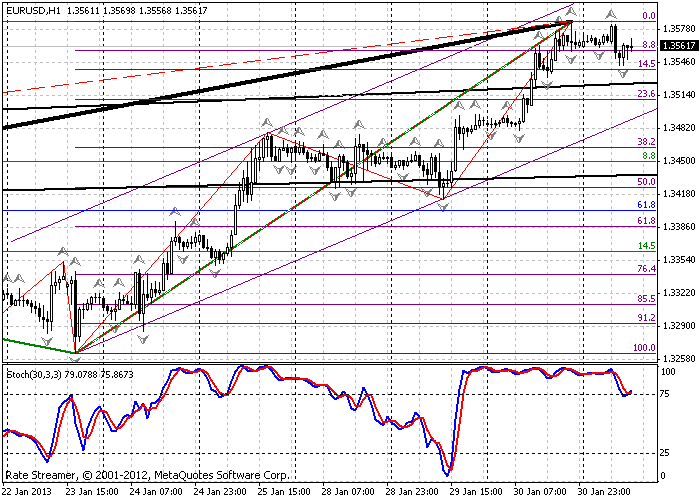Click the blue 61.8 Fibonacci level label
Screen dimensions: 700x500
coord(646,205)
